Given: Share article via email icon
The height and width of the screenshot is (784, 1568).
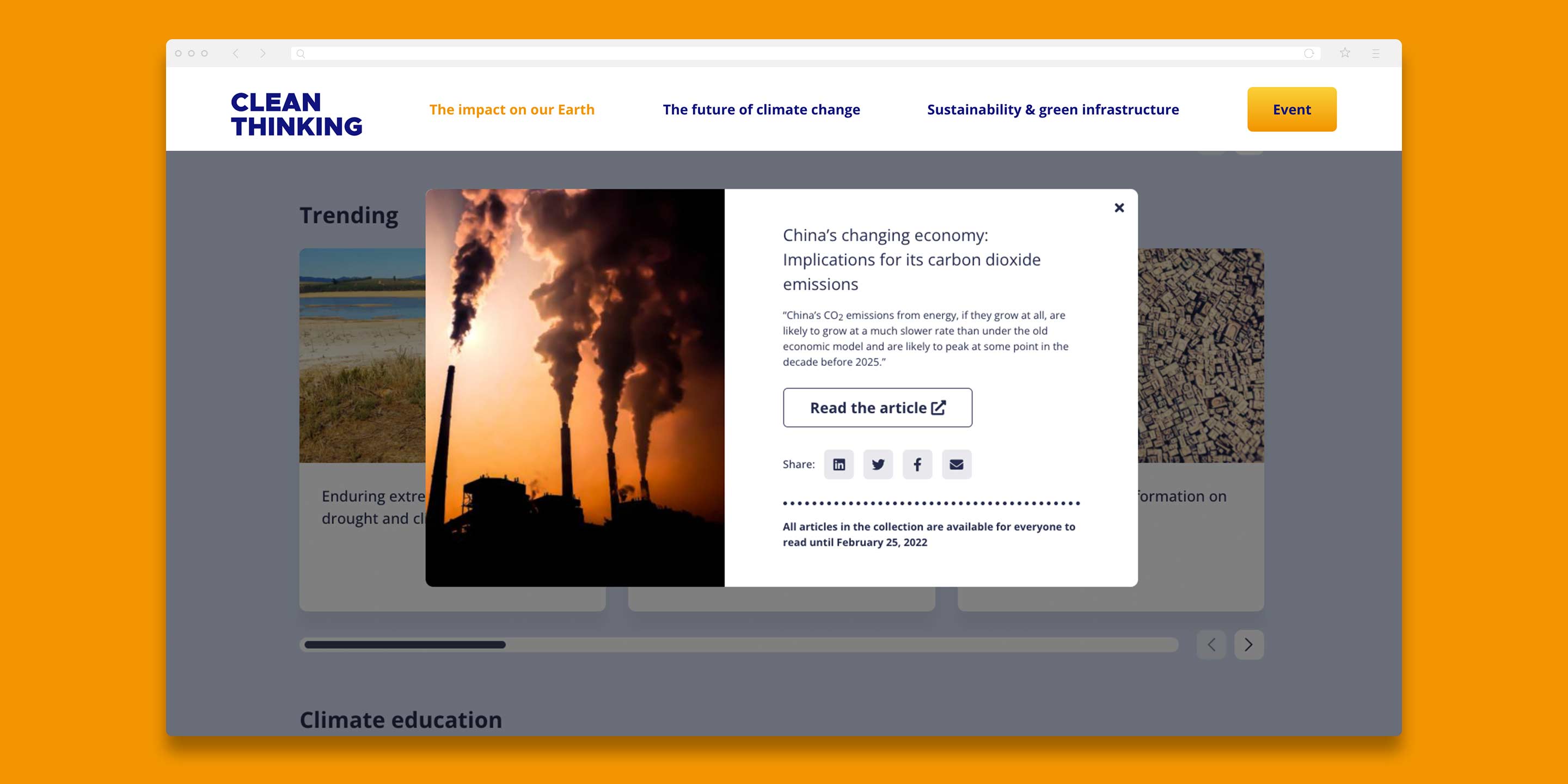Looking at the screenshot, I should [x=956, y=464].
